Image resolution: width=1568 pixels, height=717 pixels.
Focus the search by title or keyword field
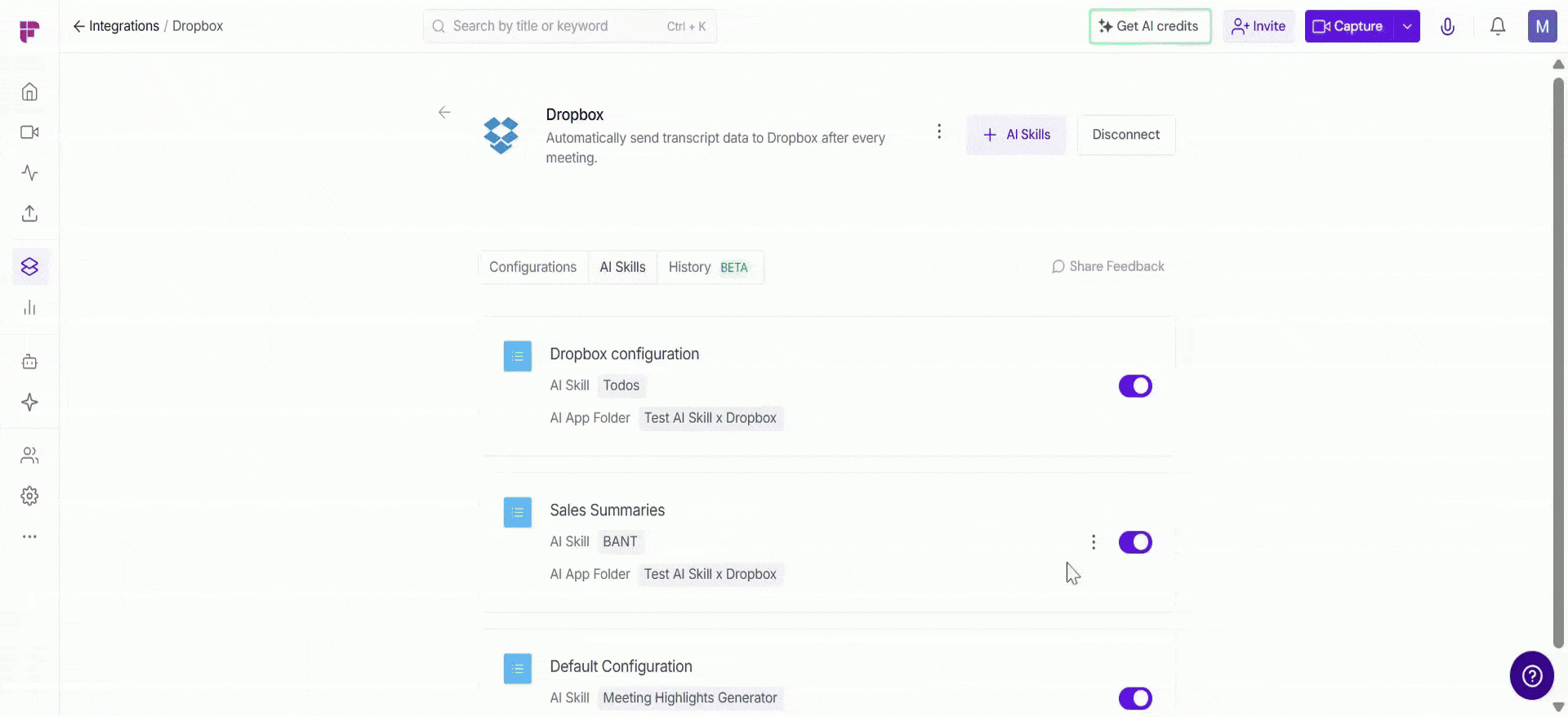(x=570, y=26)
